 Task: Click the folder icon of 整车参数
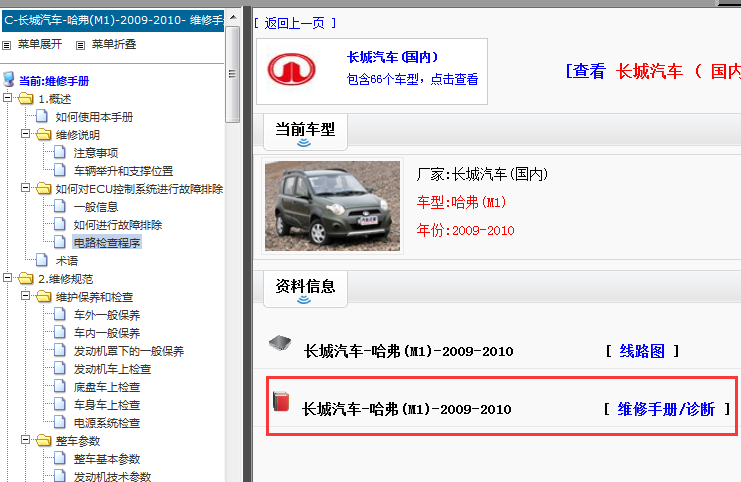click(x=43, y=440)
